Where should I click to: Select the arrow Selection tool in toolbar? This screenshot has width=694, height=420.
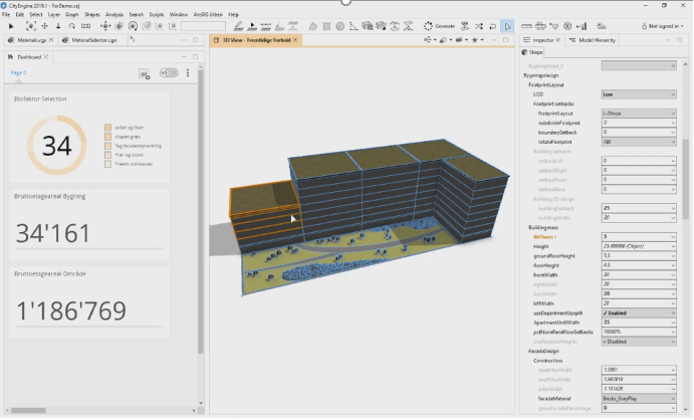pyautogui.click(x=9, y=26)
